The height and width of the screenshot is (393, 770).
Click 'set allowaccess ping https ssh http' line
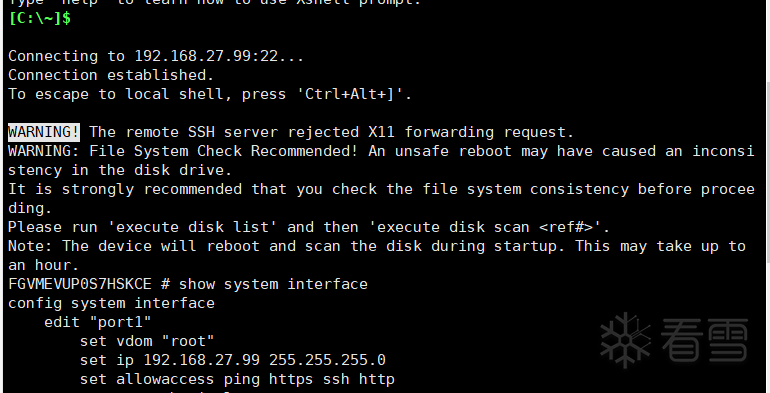pyautogui.click(x=237, y=379)
